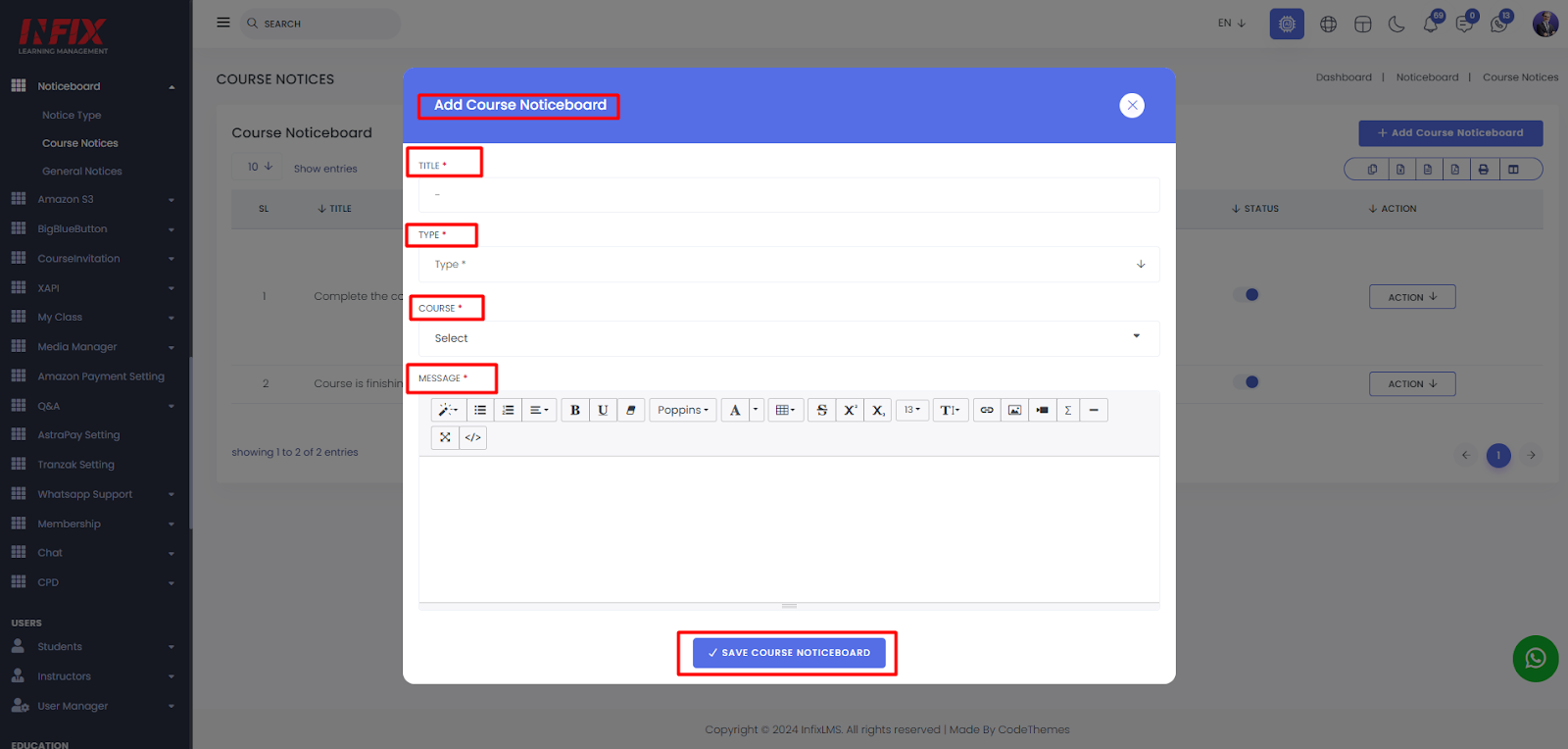
Task: Toggle the sidebar hamburger menu
Action: click(223, 23)
